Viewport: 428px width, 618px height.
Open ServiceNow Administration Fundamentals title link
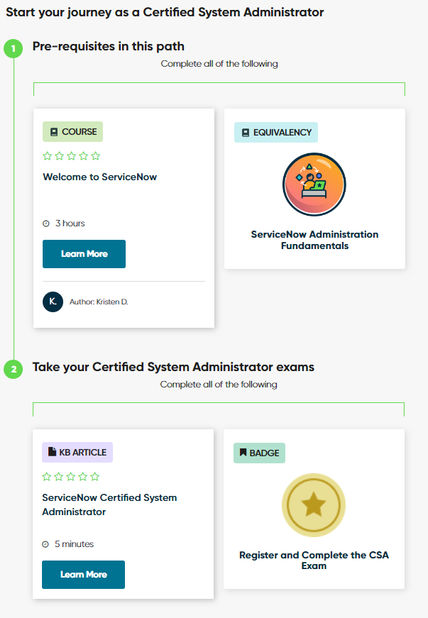[x=314, y=240]
